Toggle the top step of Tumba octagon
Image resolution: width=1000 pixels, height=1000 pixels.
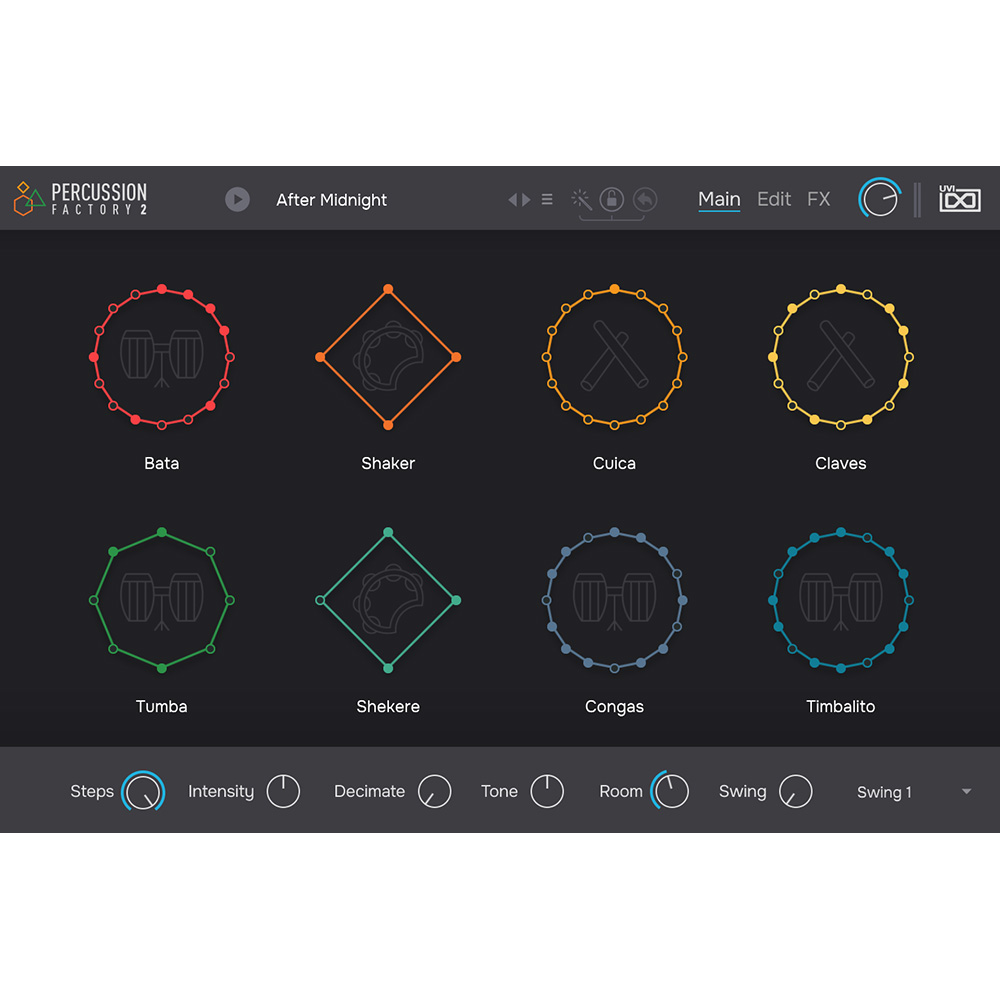pos(162,532)
